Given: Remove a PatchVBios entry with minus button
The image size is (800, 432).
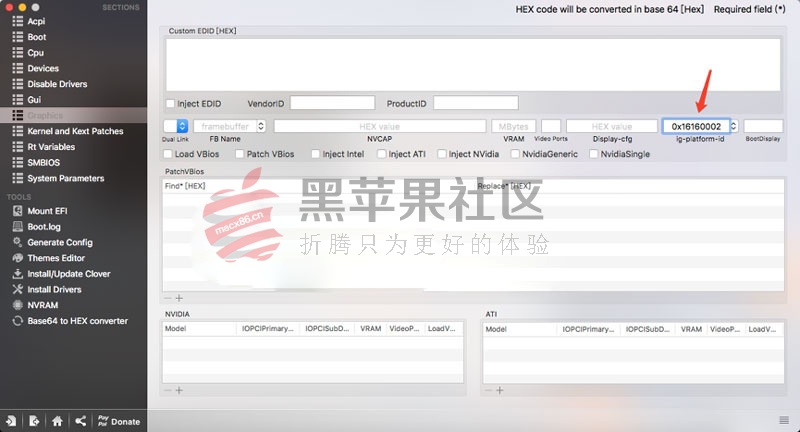Looking at the screenshot, I should (167, 298).
